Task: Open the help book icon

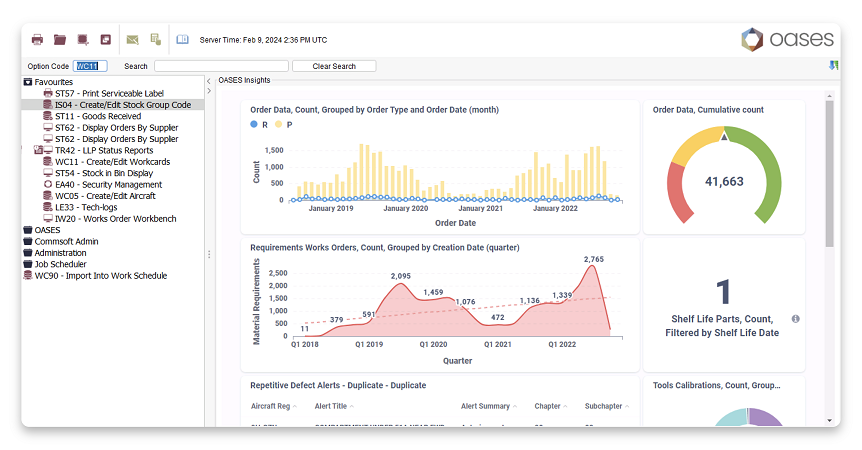Action: pyautogui.click(x=183, y=40)
